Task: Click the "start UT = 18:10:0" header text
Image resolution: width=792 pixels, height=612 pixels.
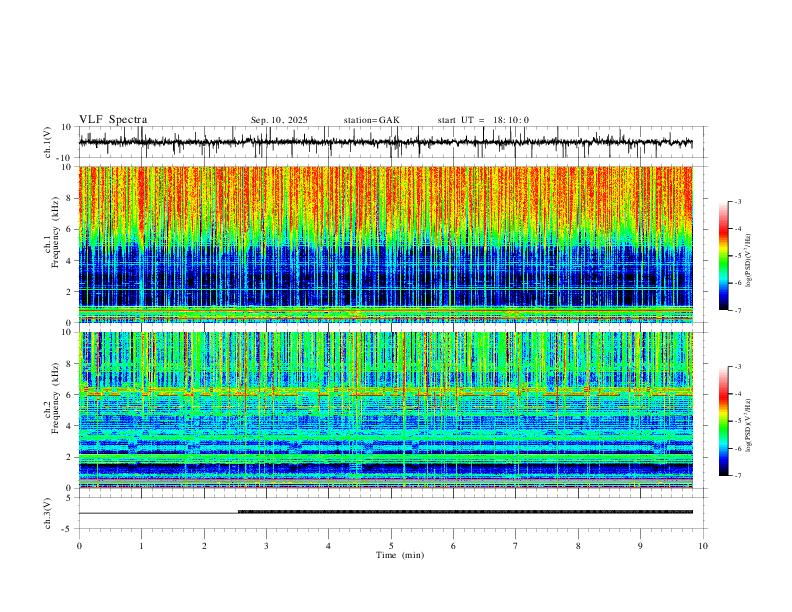Action: pos(483,120)
